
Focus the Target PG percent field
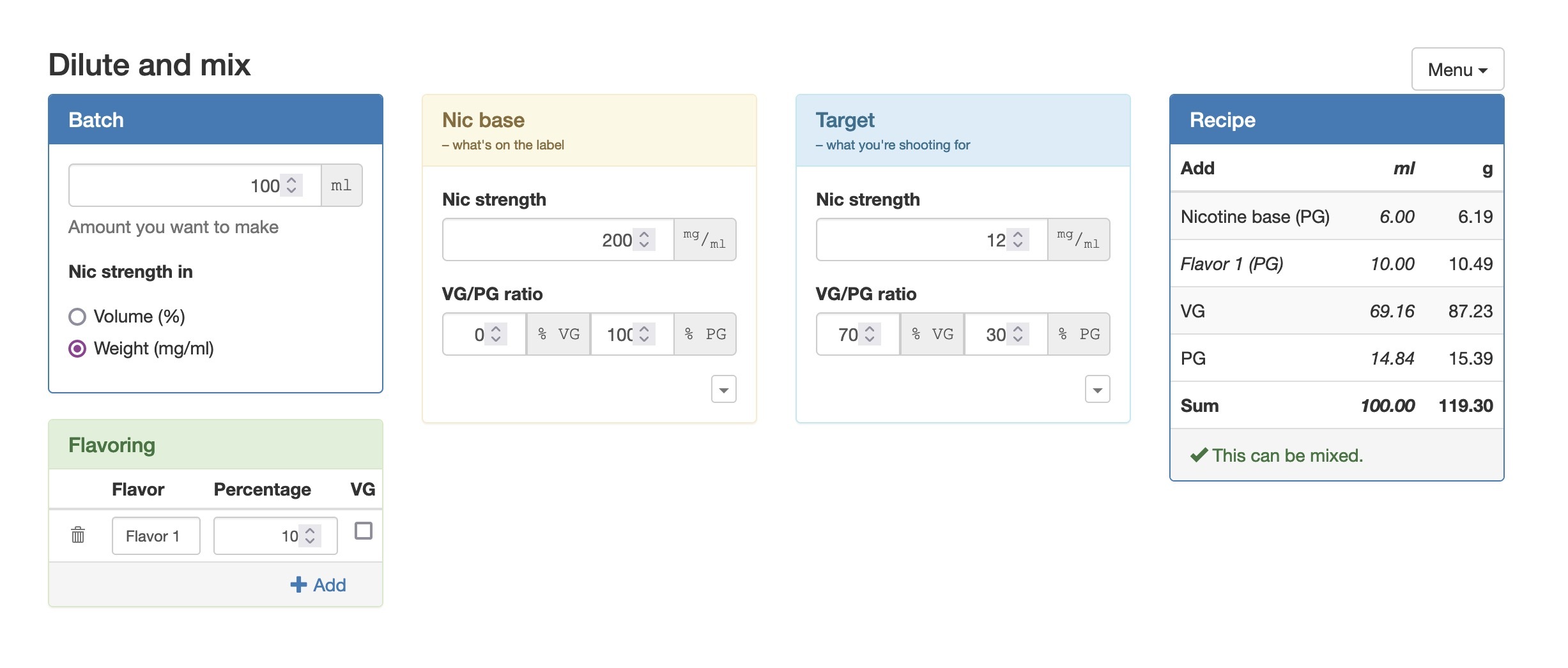pyautogui.click(x=994, y=334)
